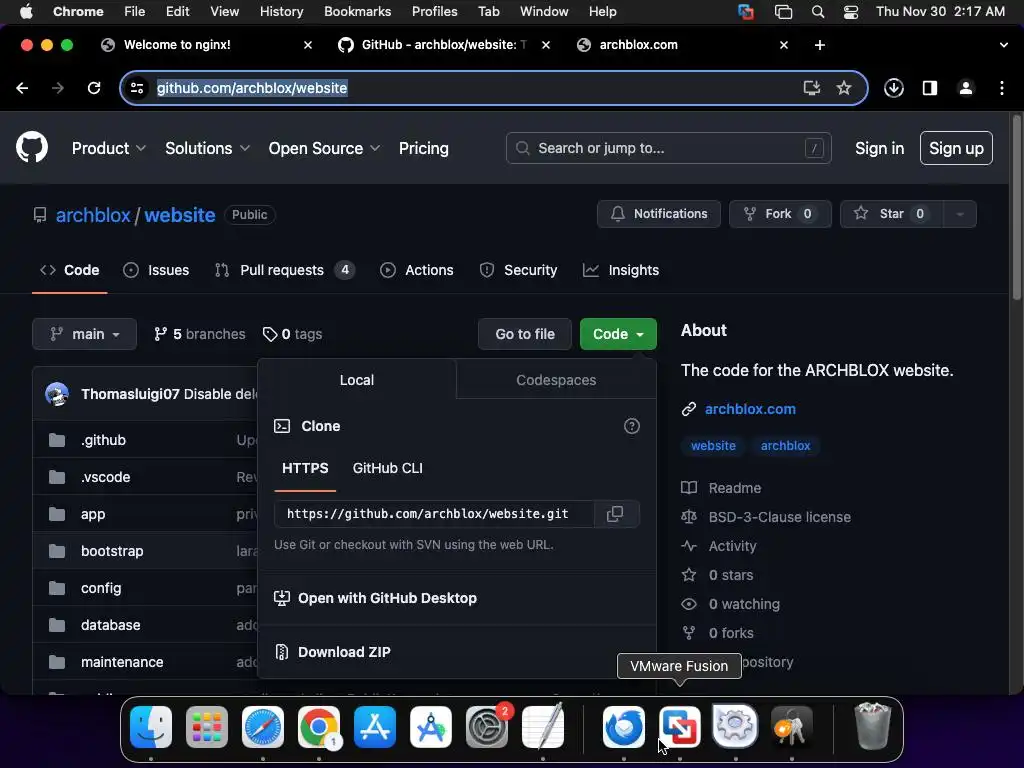
Task: Open the Pricing link
Action: [424, 148]
